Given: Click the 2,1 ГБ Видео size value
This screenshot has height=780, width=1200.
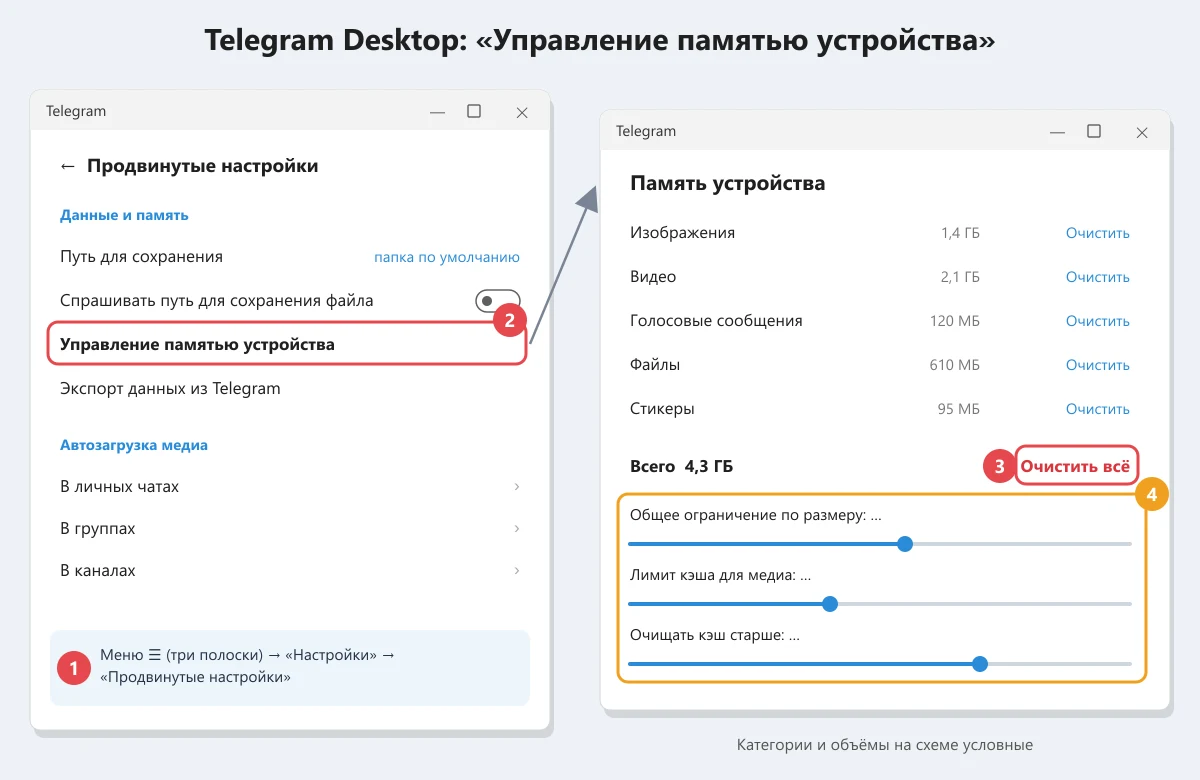Looking at the screenshot, I should click(960, 277).
